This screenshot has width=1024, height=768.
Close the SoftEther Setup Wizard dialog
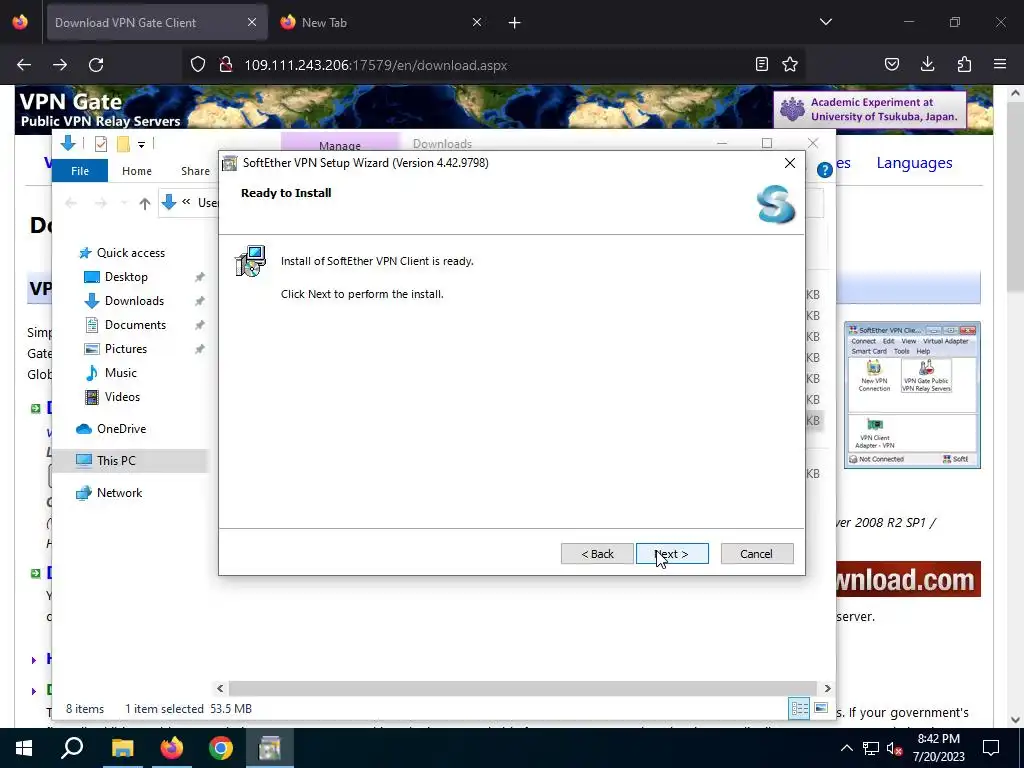(x=790, y=163)
